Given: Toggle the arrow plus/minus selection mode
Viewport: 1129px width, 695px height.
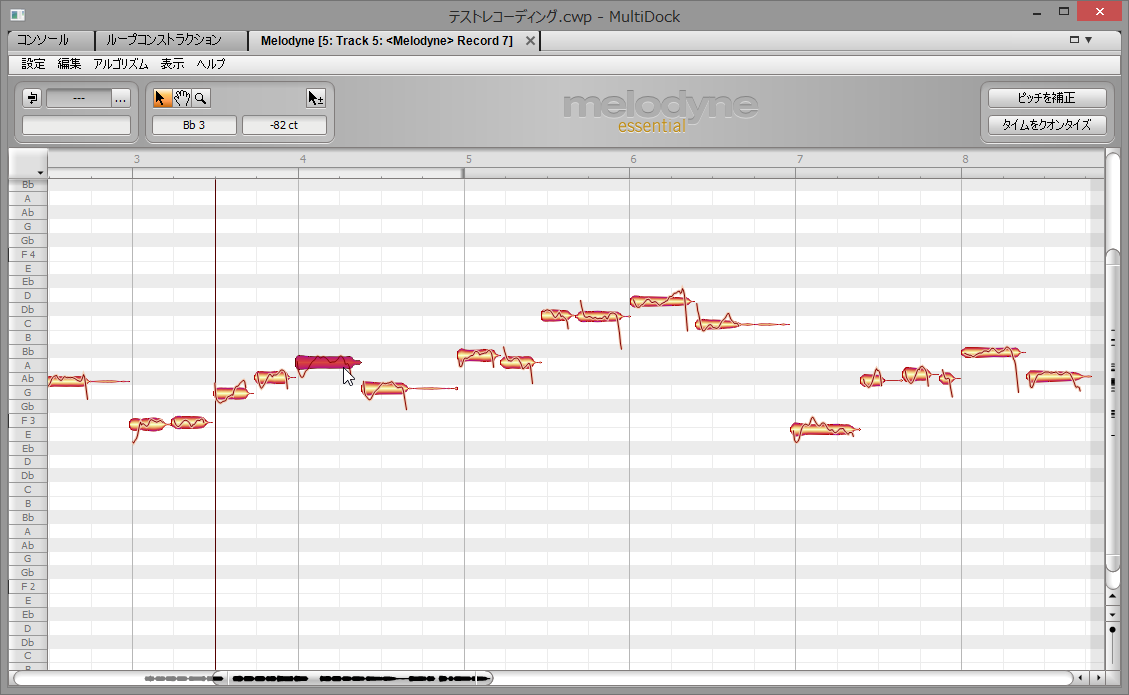Looking at the screenshot, I should point(315,98).
